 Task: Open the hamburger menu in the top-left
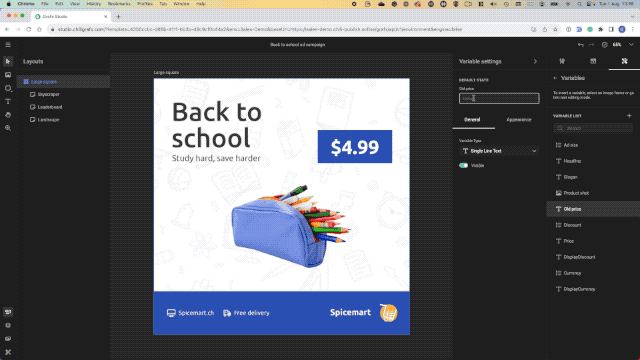coord(8,44)
